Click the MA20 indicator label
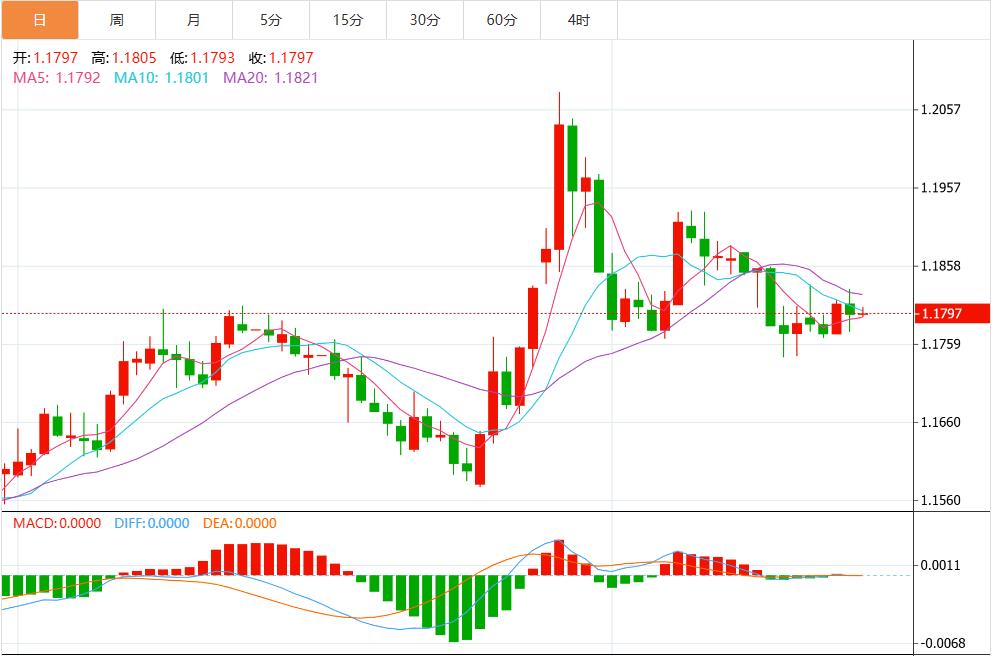 [270, 77]
